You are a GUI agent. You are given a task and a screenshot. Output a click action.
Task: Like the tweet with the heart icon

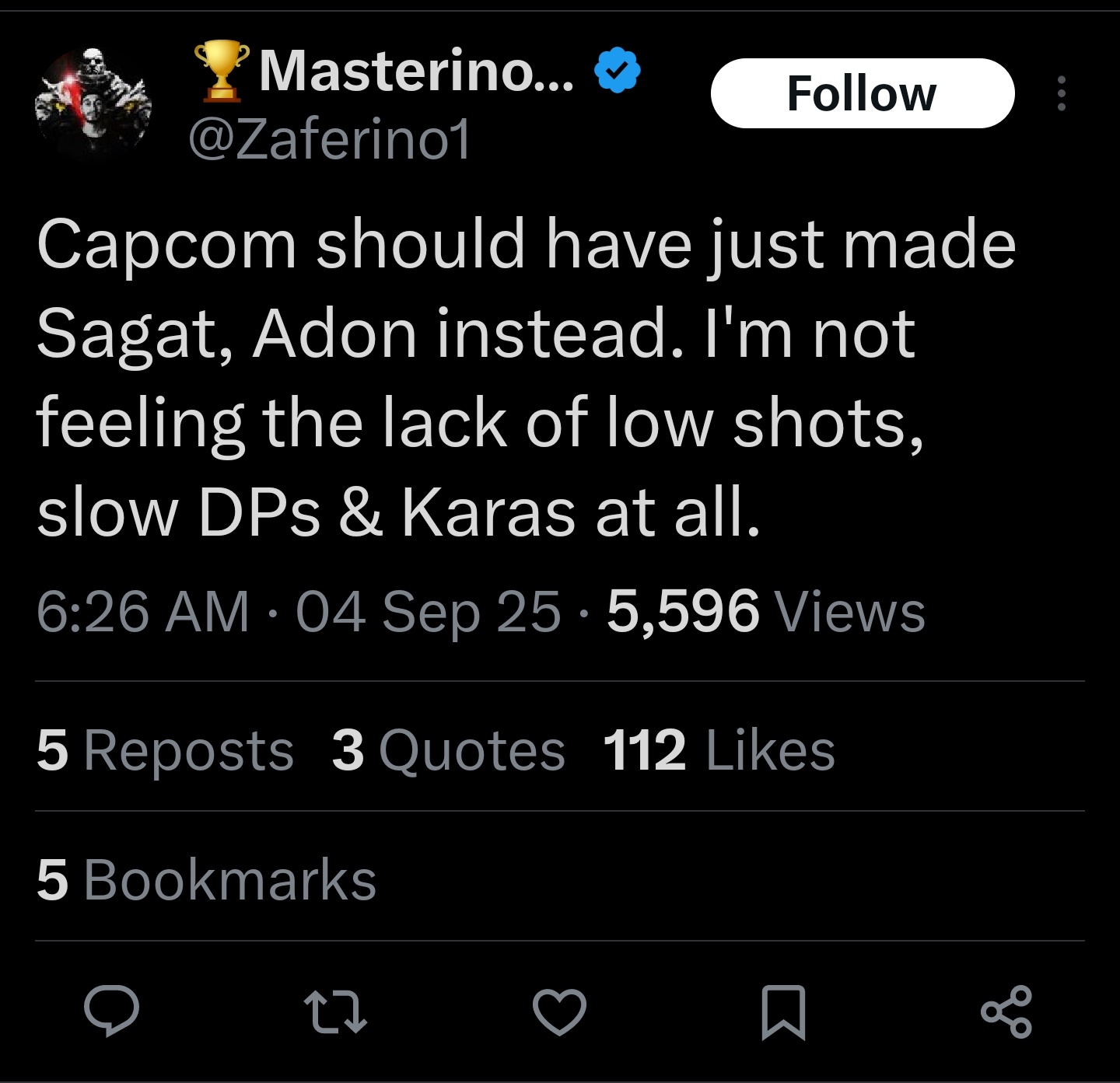tap(559, 1011)
